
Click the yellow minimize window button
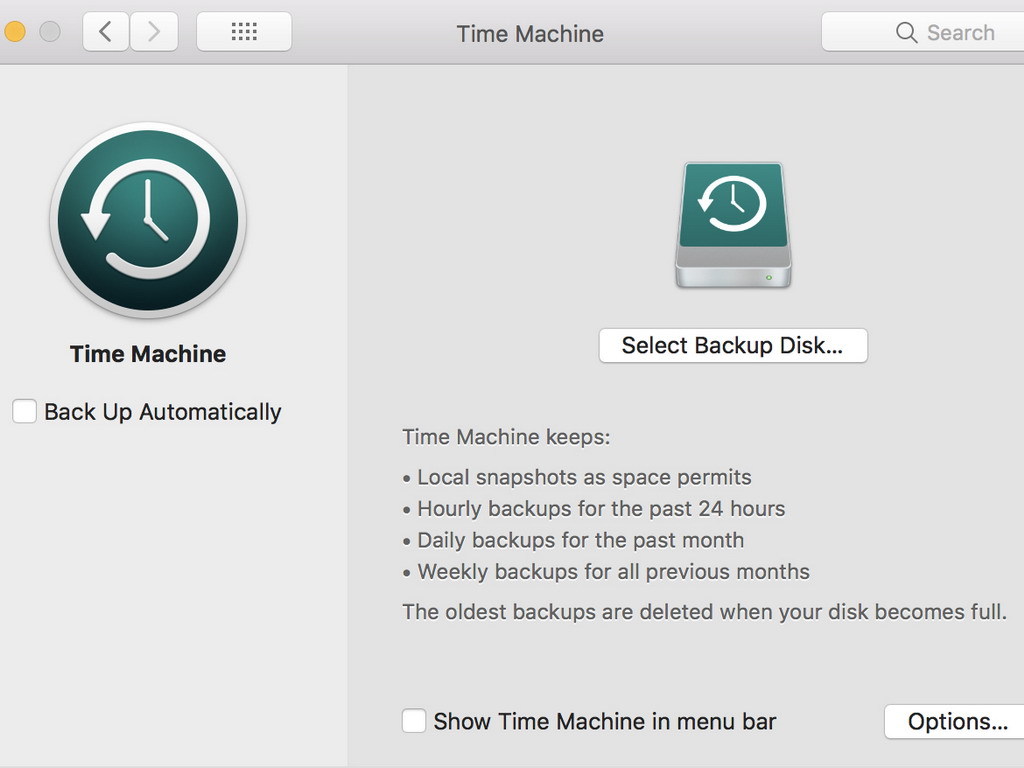click(14, 31)
